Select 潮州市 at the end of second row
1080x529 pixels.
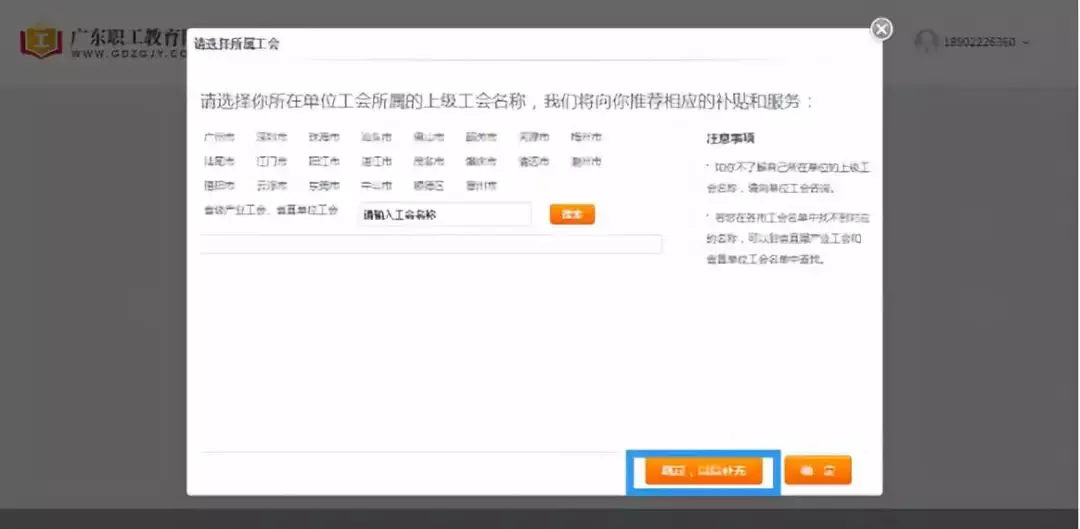tap(586, 161)
